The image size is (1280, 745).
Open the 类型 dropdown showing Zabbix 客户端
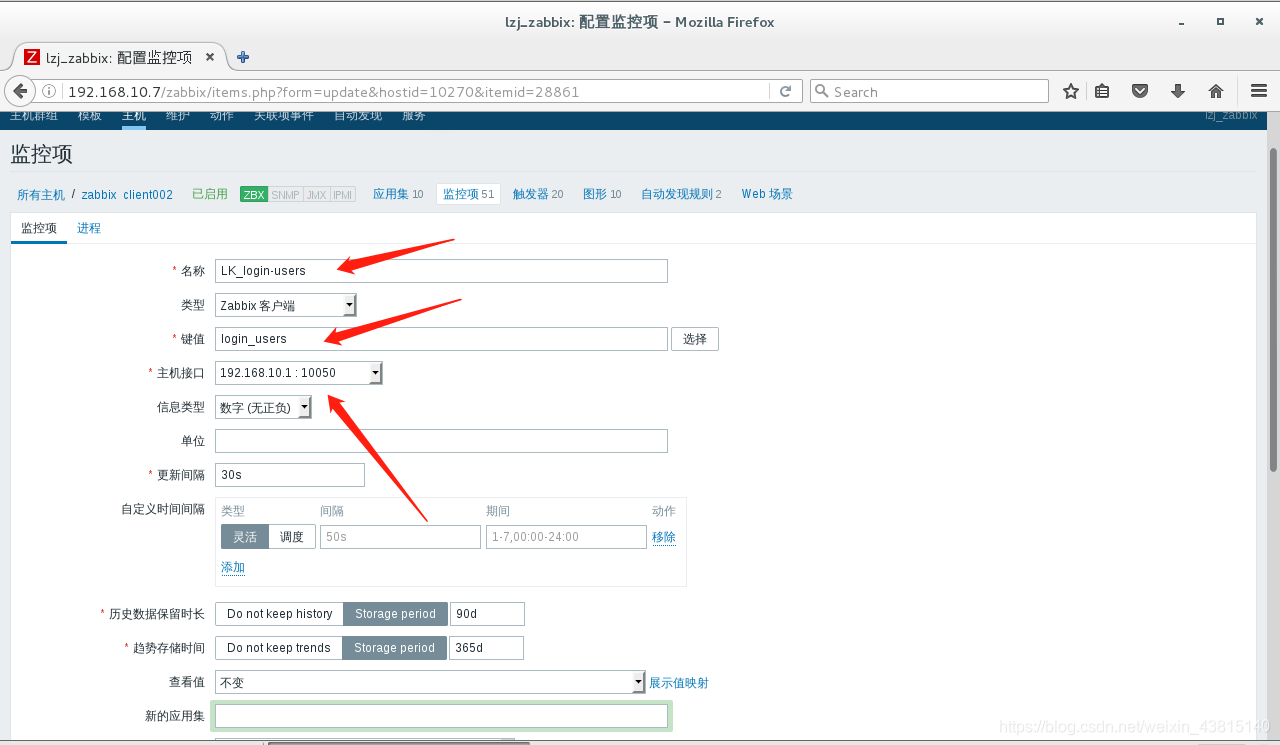coord(286,305)
